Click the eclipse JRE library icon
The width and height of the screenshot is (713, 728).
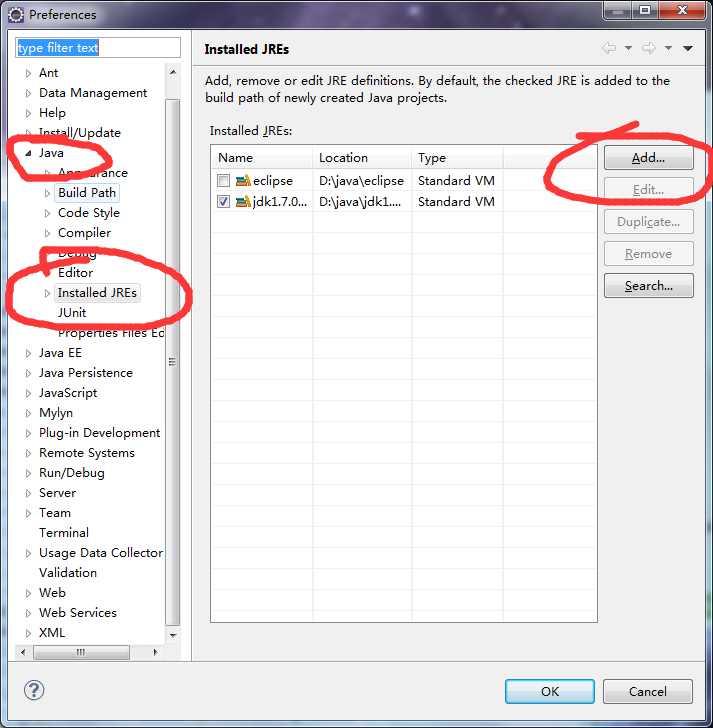click(243, 181)
